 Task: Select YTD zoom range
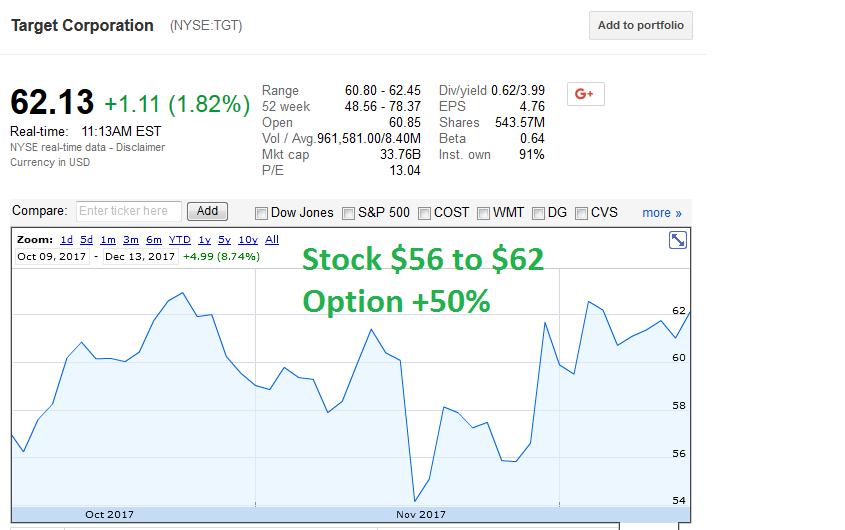pos(179,240)
